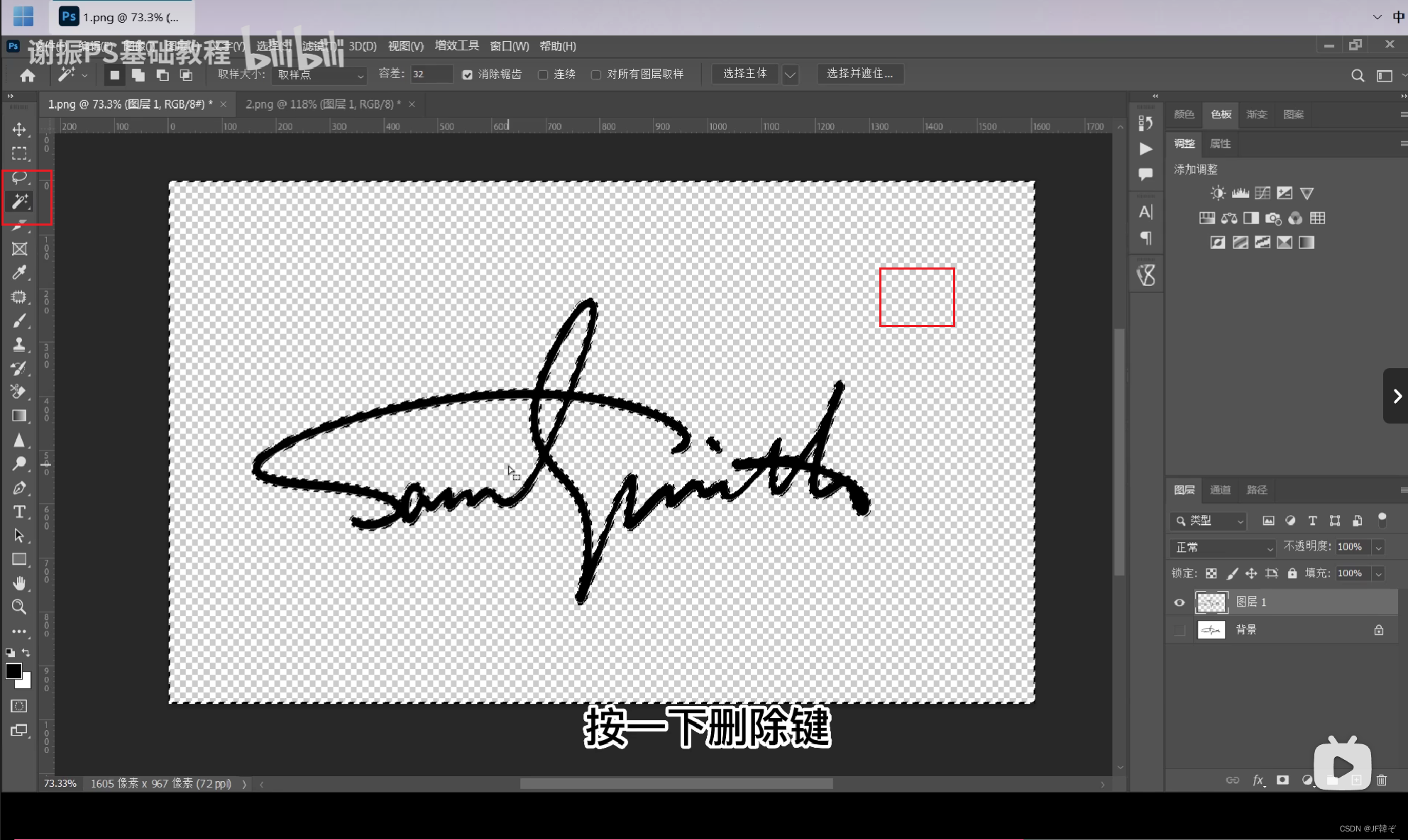Open the 通道 channels tab
Screen dimensions: 1408x840
tap(1220, 490)
